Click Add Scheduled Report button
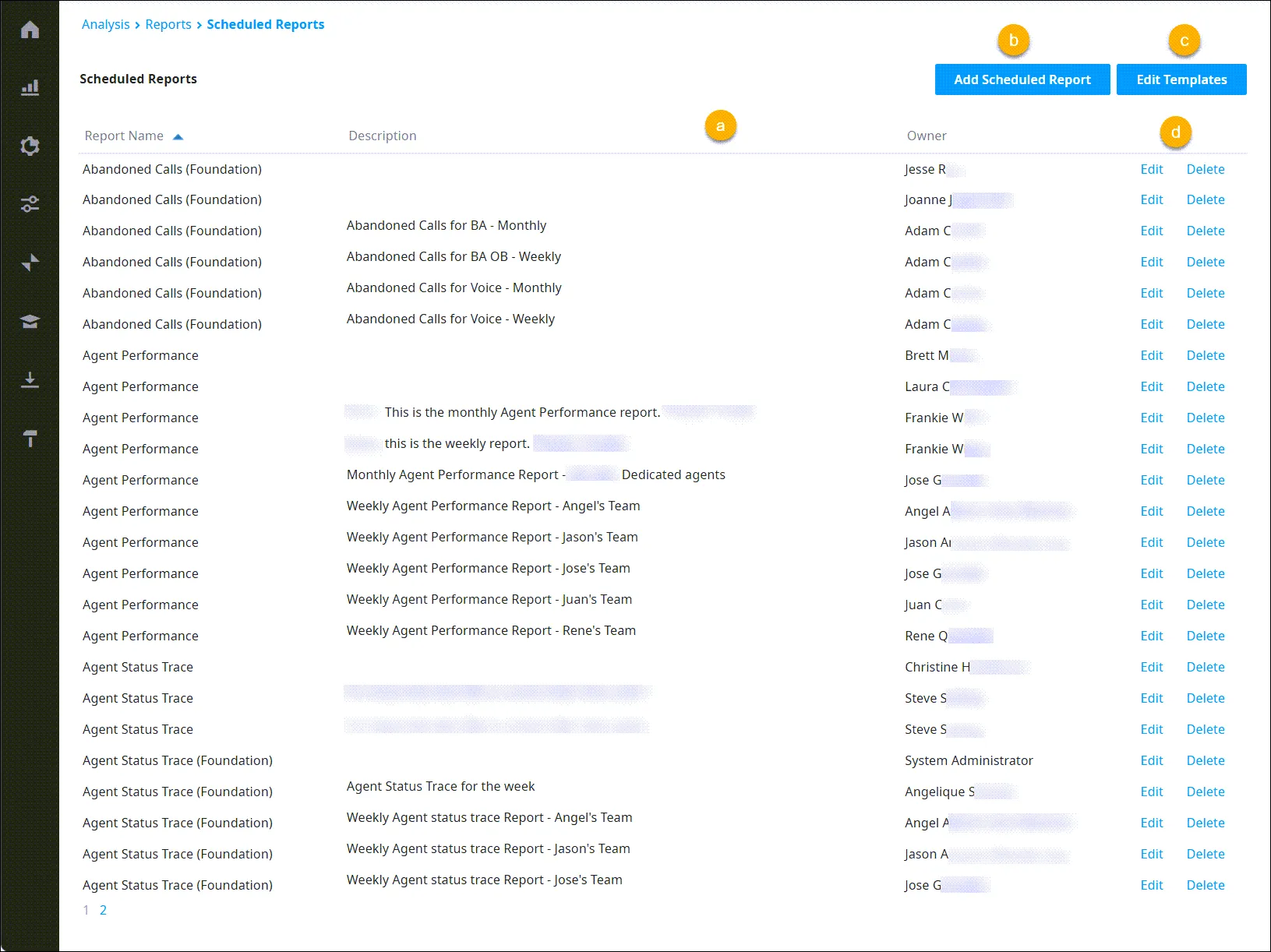This screenshot has height=952, width=1271. (x=1022, y=79)
